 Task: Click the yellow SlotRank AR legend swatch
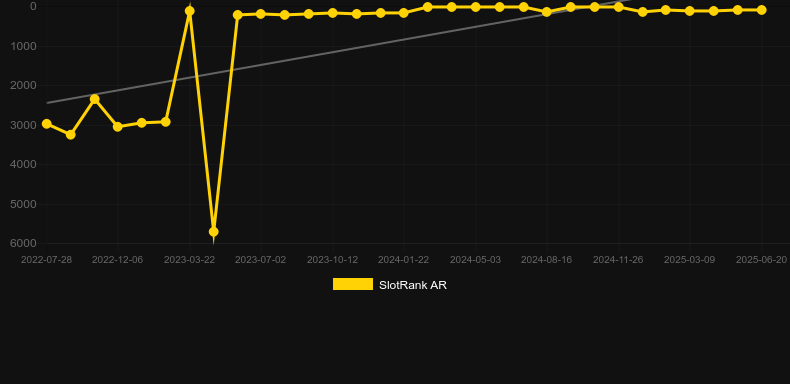point(353,284)
